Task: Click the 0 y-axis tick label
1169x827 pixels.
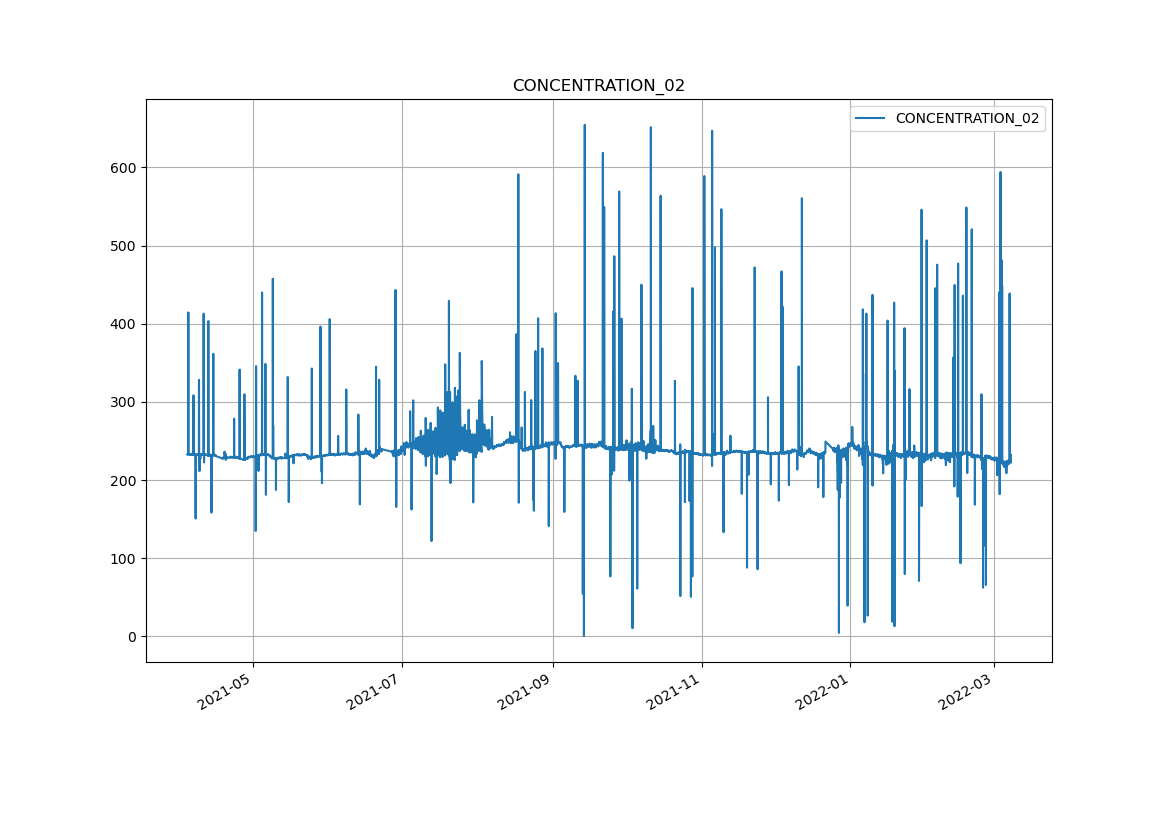Action: [x=132, y=637]
